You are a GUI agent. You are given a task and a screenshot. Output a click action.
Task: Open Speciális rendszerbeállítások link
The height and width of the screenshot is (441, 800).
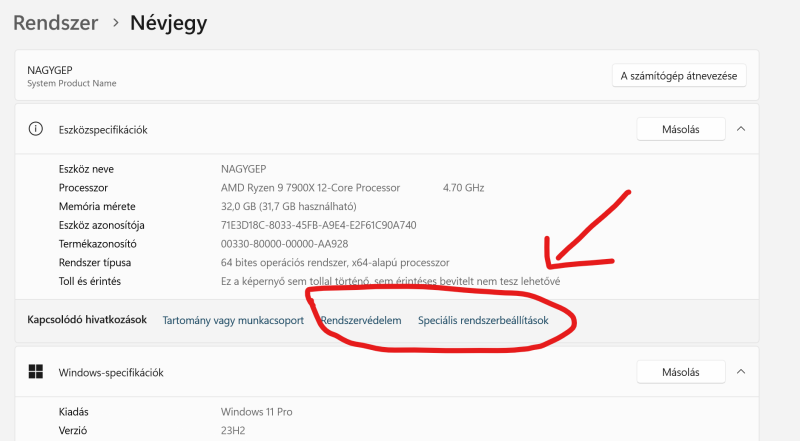[483, 321]
